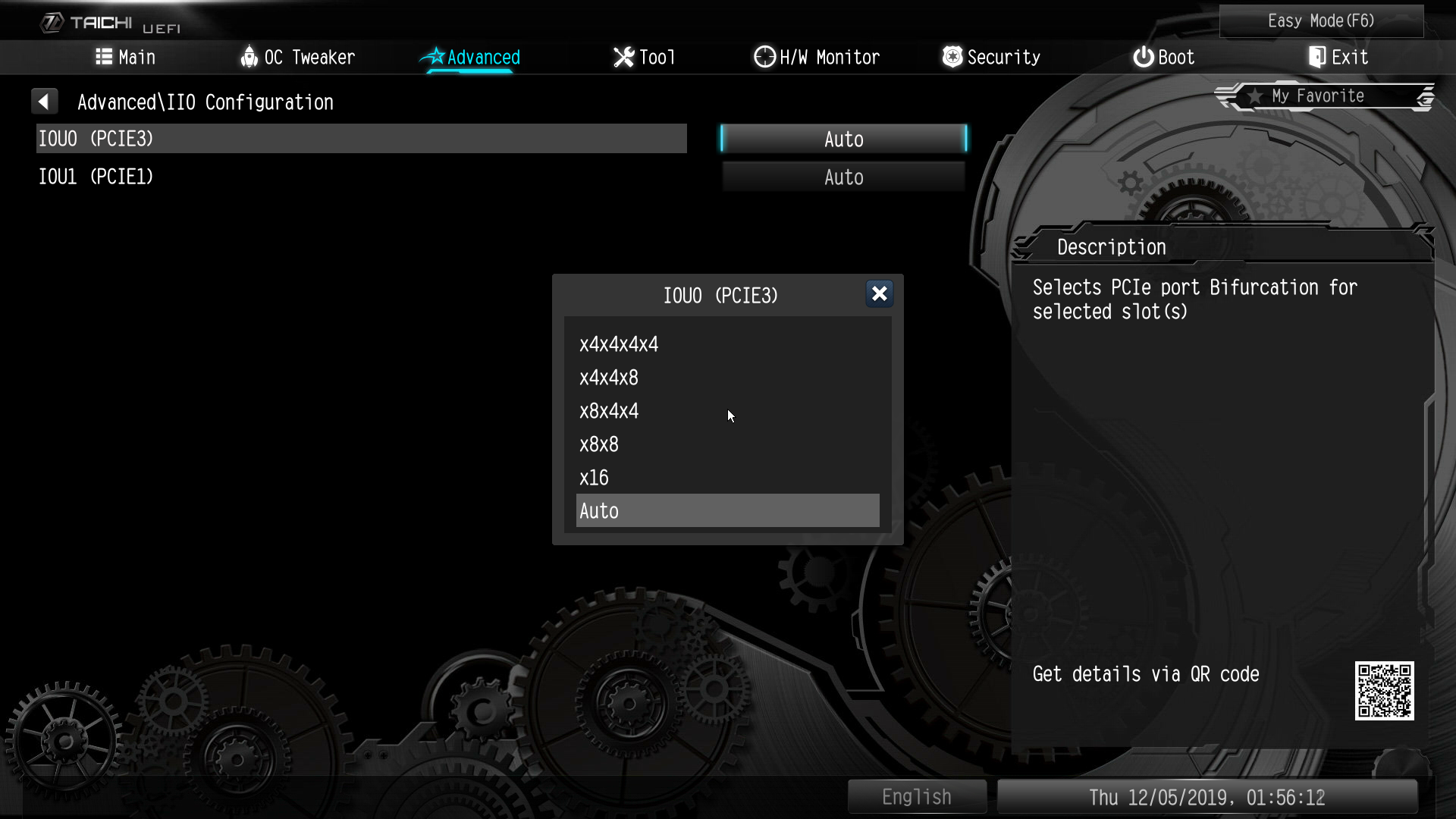1456x819 pixels.
Task: Open IOU1 (PCIE1) Auto value dropdown
Action: pyautogui.click(x=843, y=177)
